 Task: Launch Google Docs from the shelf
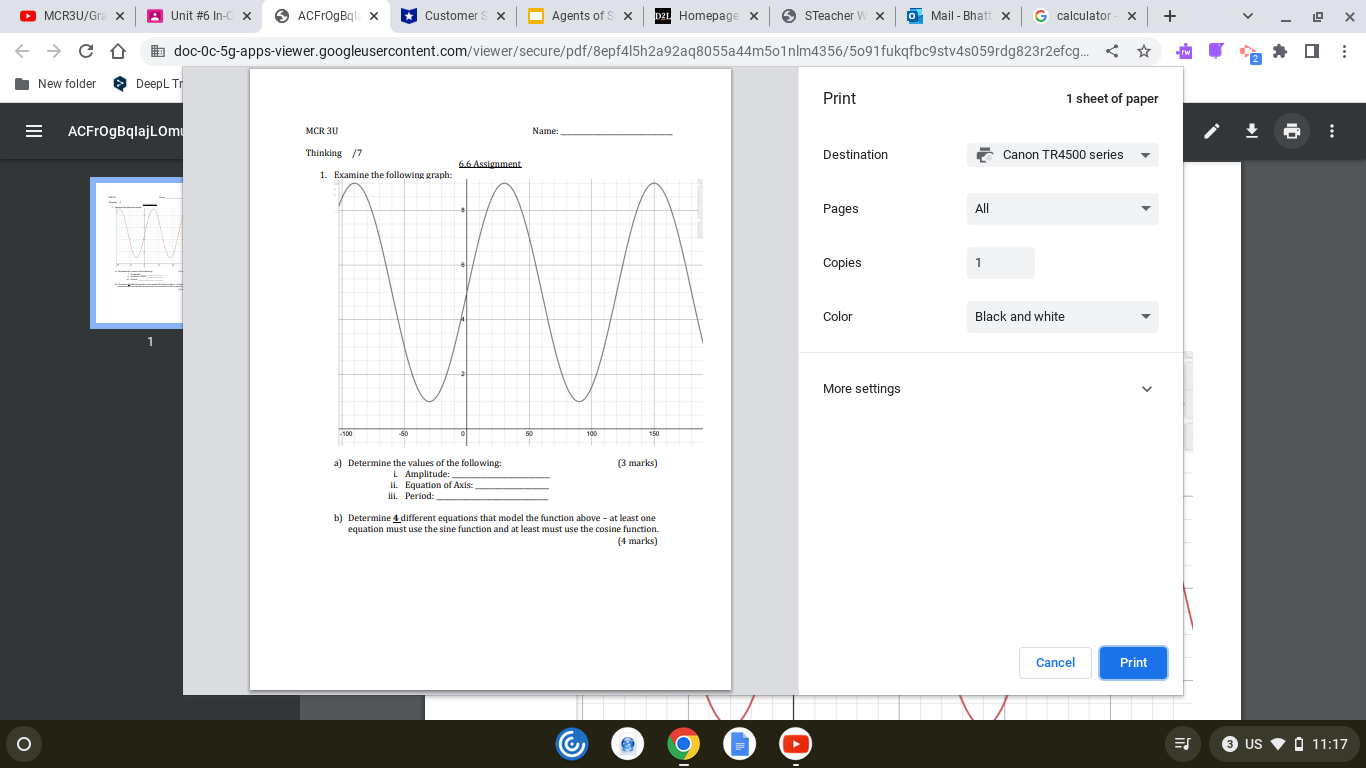(740, 744)
